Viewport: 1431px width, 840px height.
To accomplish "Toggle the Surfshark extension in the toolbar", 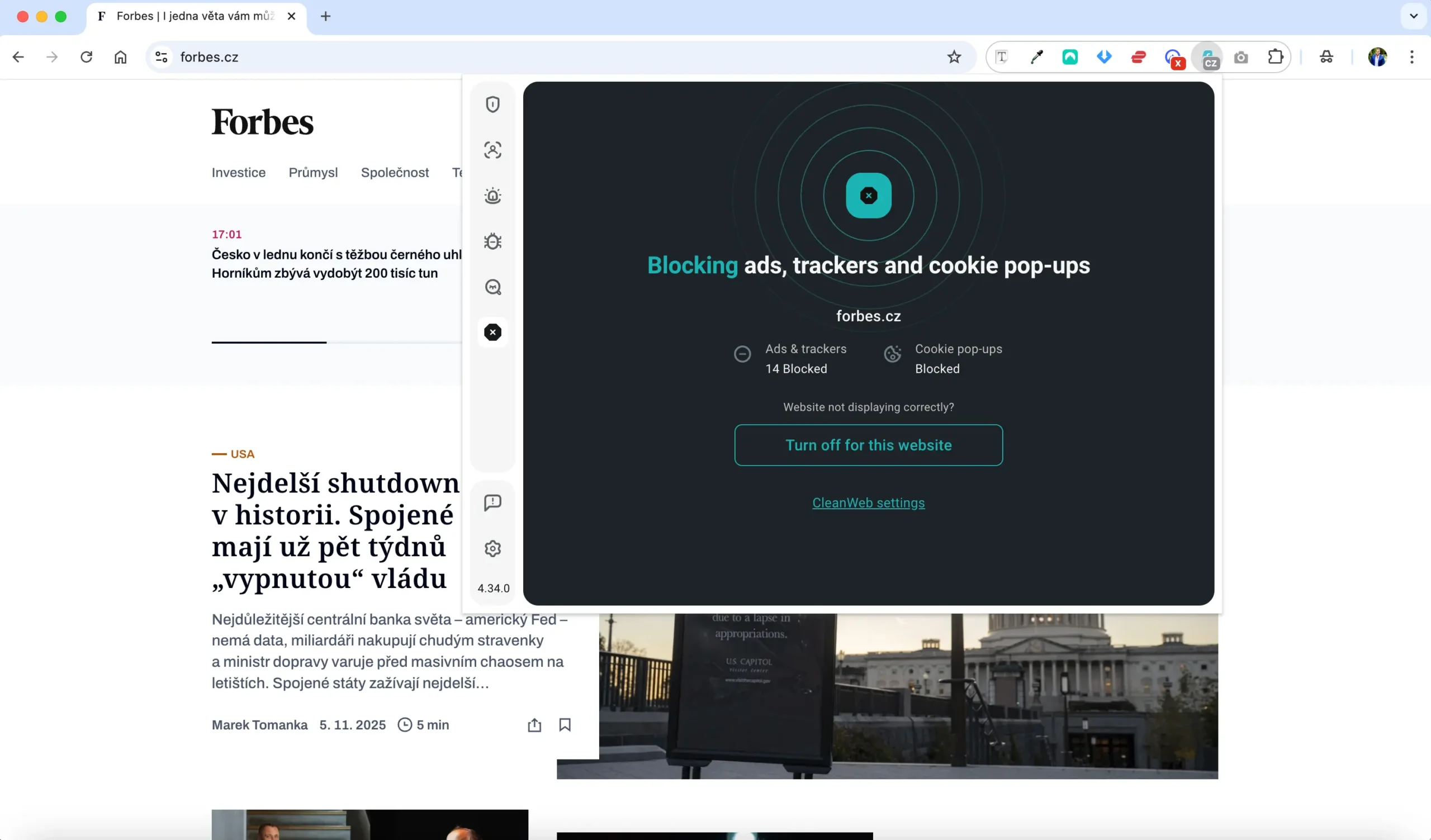I will [x=1209, y=57].
